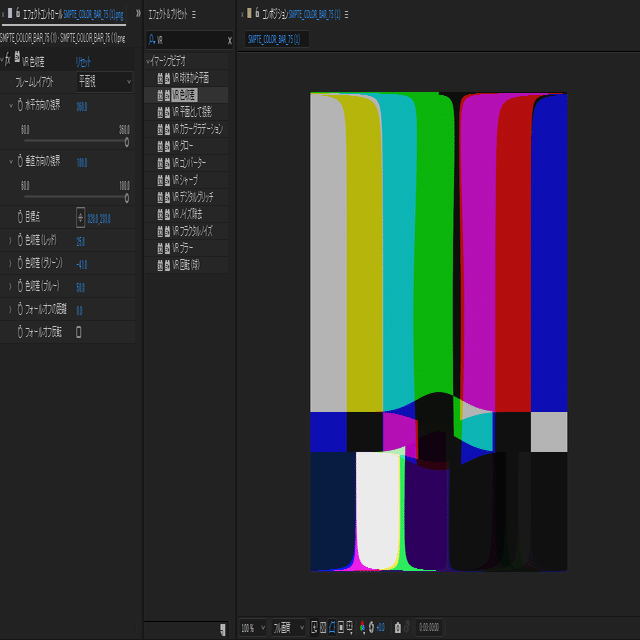
Task: Select the VR 球体から平面 effect
Action: click(x=190, y=78)
